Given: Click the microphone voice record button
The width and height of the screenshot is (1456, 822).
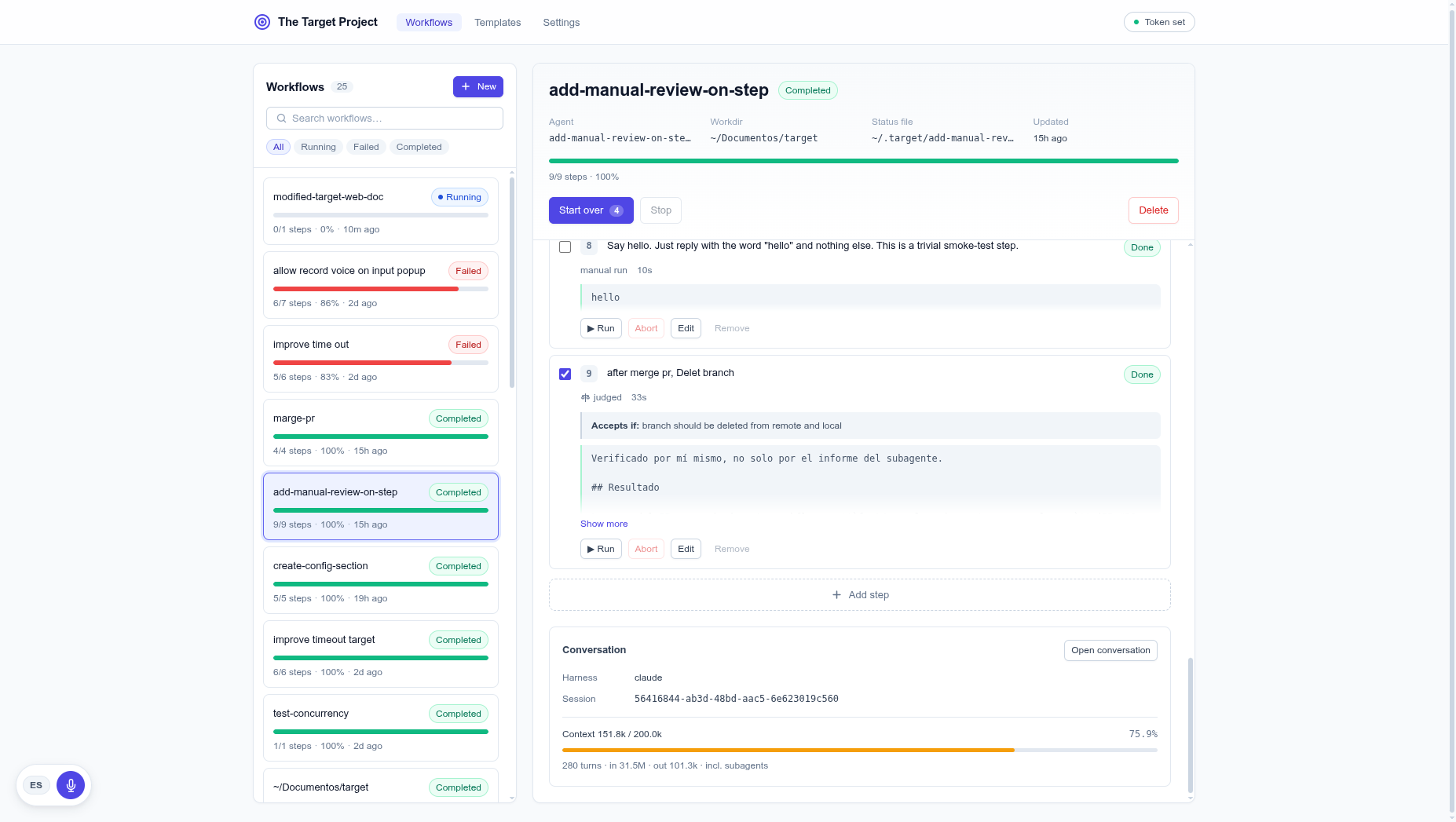Looking at the screenshot, I should 71,785.
